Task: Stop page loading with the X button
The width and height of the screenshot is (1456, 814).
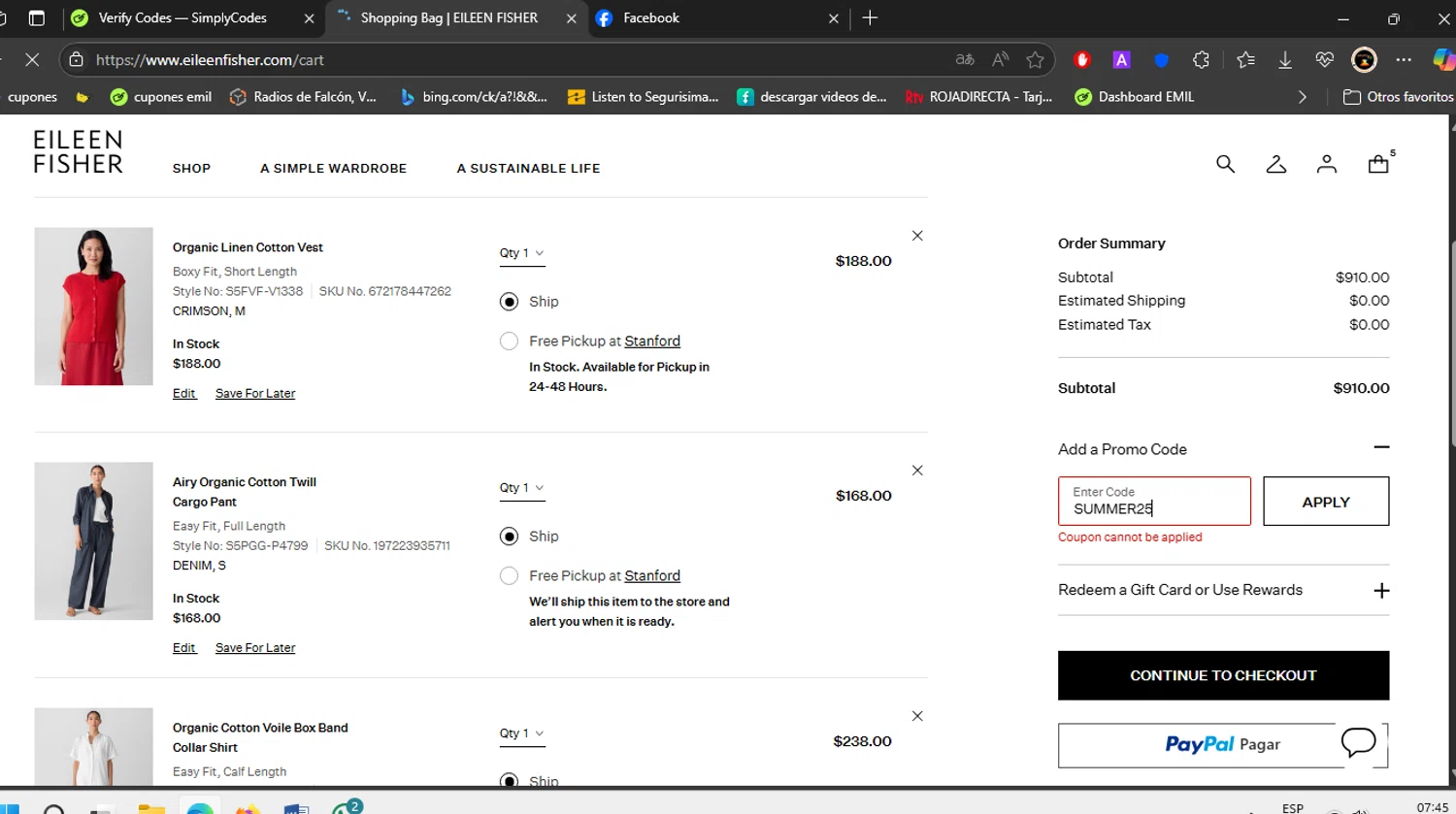Action: [32, 60]
